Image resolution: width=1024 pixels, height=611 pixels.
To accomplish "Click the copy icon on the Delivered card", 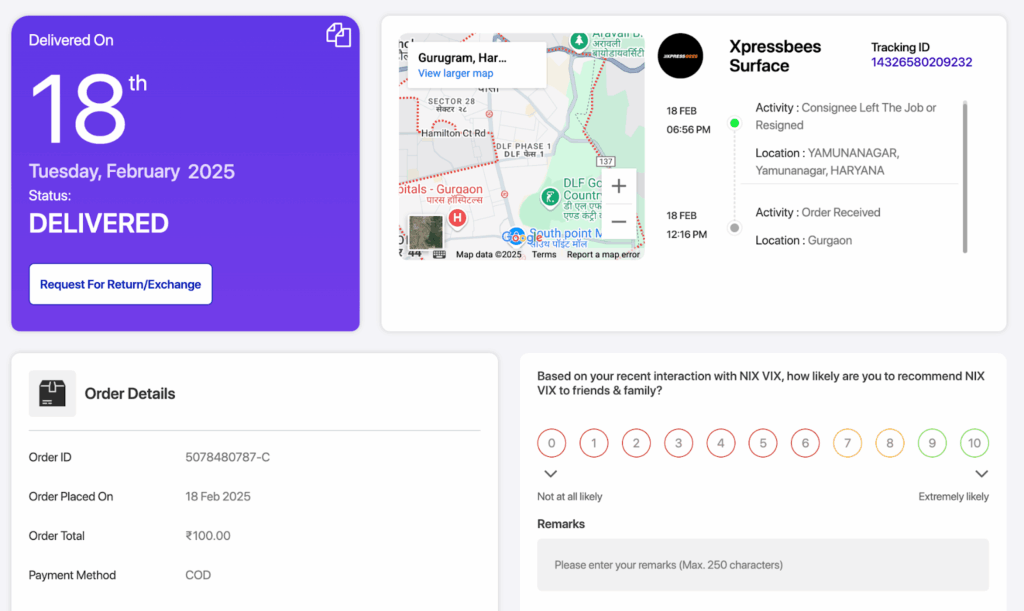I will point(338,36).
